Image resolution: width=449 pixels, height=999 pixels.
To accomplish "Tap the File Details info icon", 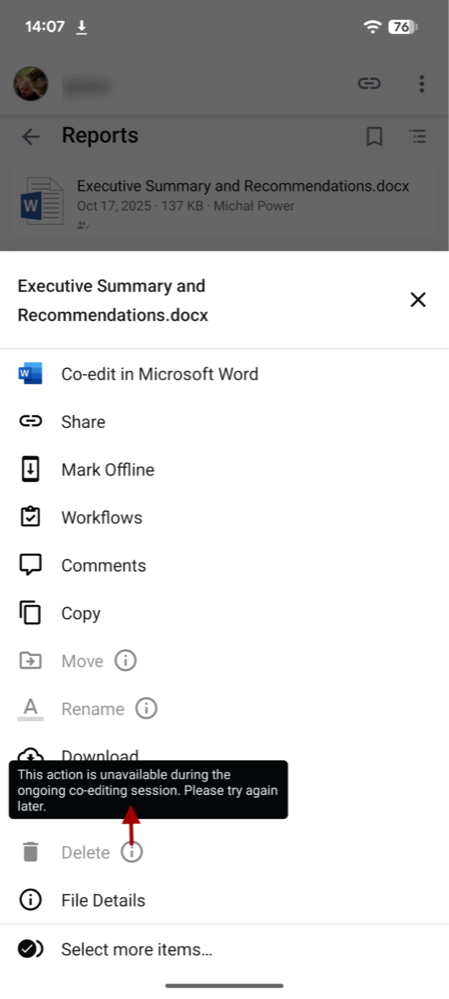I will (x=31, y=900).
